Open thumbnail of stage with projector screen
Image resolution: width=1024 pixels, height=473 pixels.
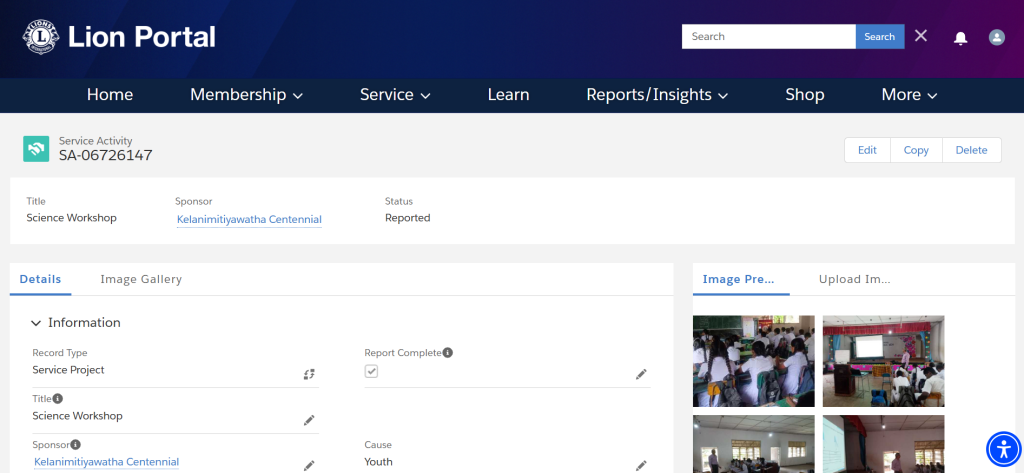(x=883, y=361)
